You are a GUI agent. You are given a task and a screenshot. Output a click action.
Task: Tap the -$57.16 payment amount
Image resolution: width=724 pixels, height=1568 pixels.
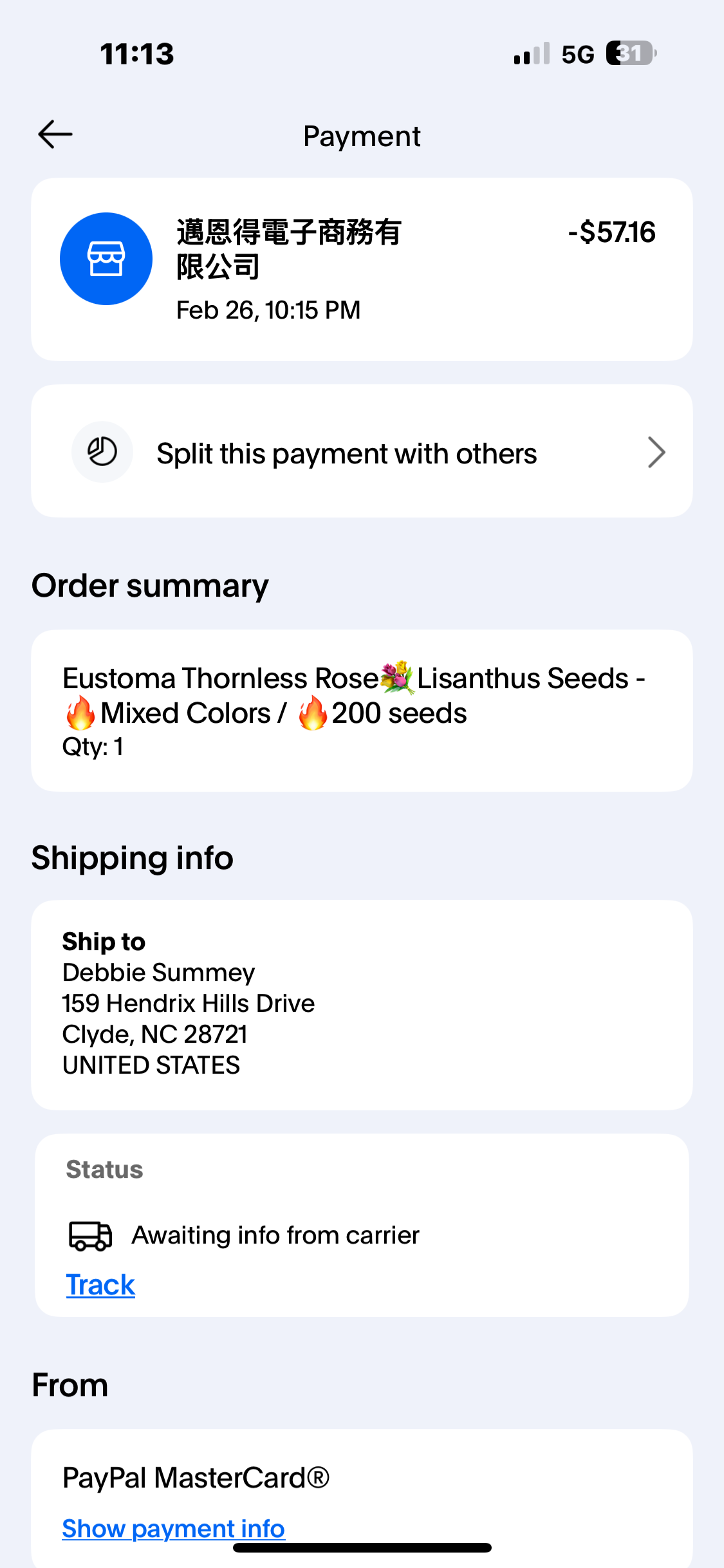click(x=611, y=232)
